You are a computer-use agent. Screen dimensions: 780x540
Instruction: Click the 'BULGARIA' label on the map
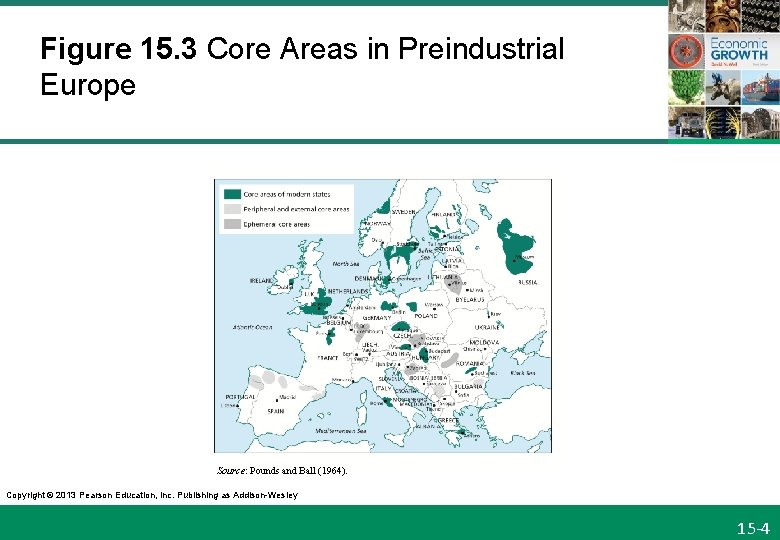[468, 386]
